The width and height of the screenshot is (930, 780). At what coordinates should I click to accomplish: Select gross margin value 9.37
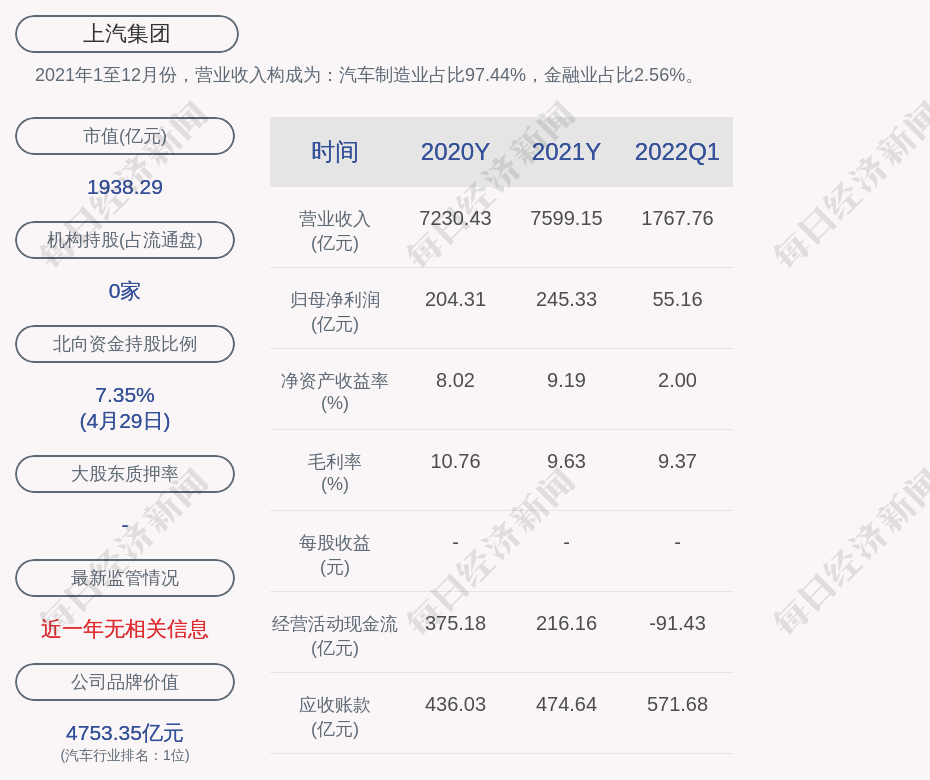click(677, 461)
